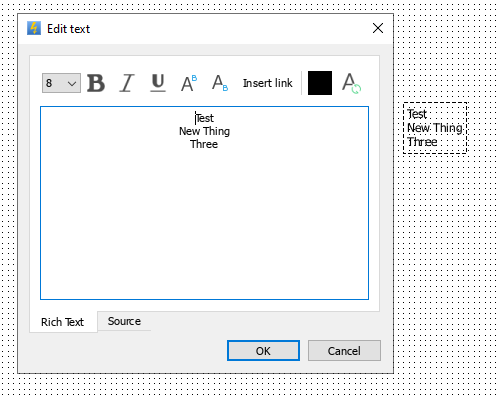Image resolution: width=497 pixels, height=396 pixels.
Task: Place cursor in the "Test" line in editor
Action: [x=204, y=118]
